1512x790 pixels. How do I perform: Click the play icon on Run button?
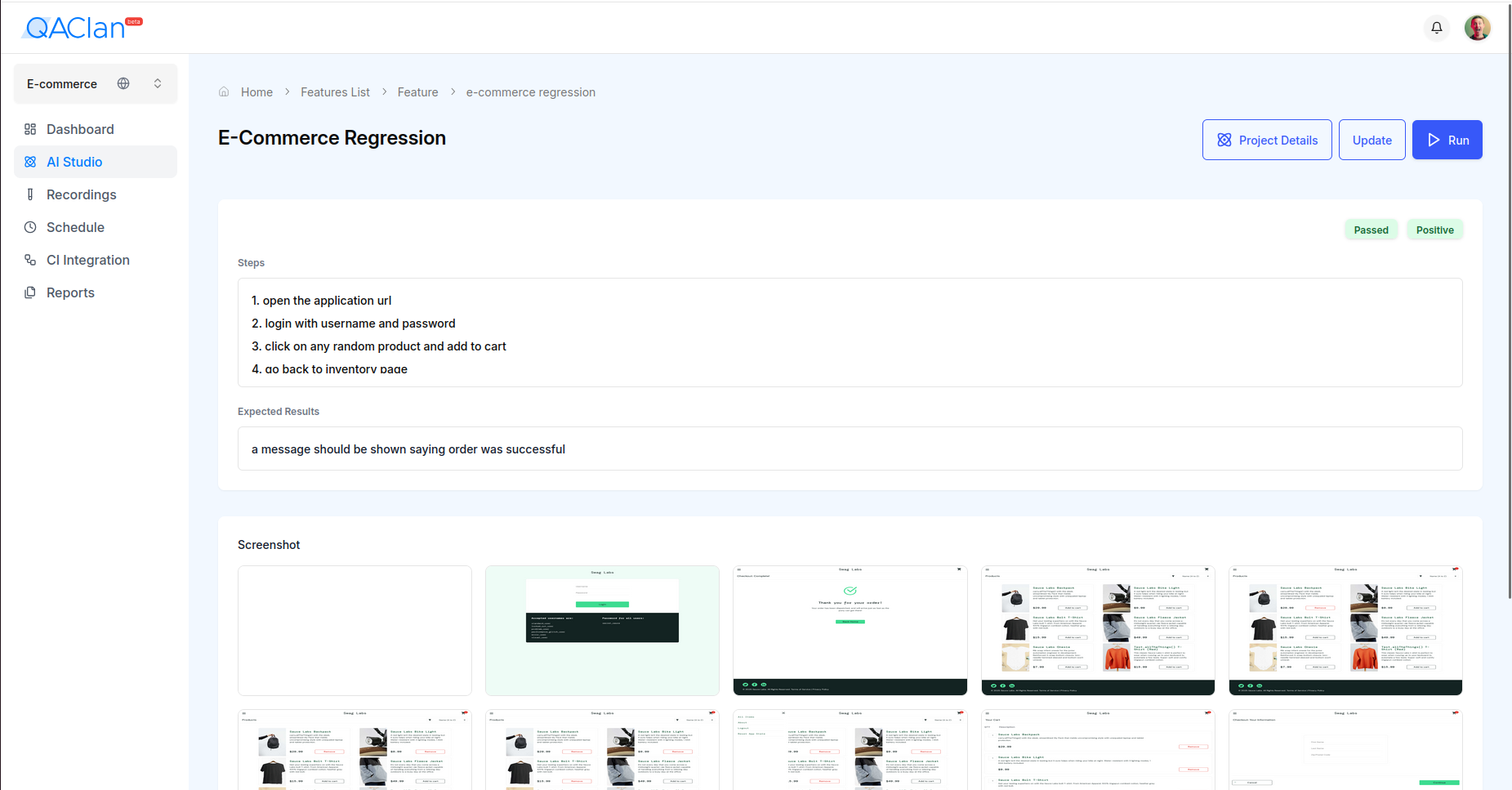1434,140
